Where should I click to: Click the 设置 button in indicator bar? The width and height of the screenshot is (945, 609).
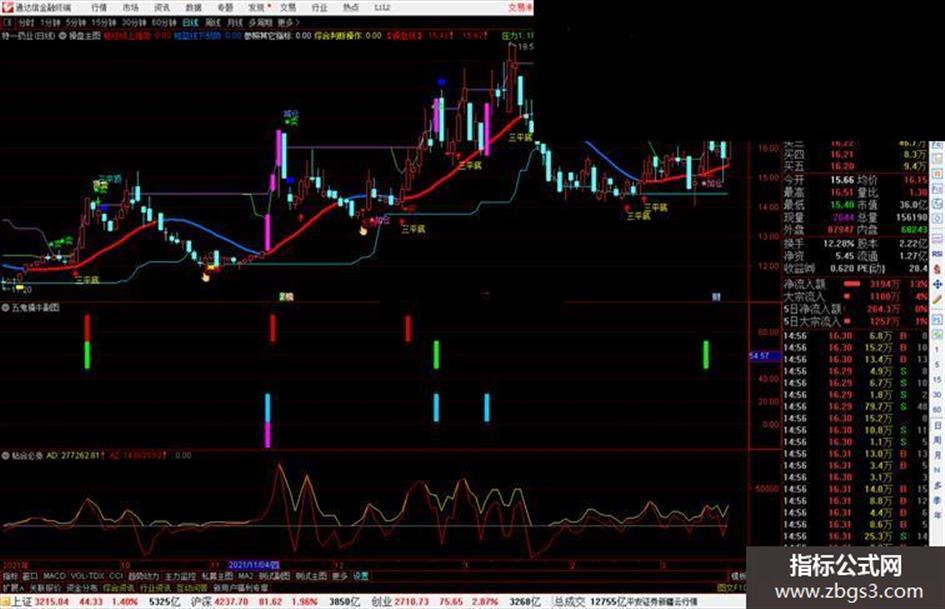(x=360, y=576)
